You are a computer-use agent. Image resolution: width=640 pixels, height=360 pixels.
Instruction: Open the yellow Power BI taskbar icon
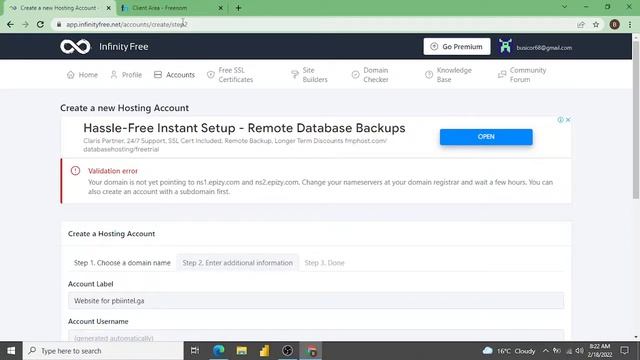pyautogui.click(x=264, y=351)
